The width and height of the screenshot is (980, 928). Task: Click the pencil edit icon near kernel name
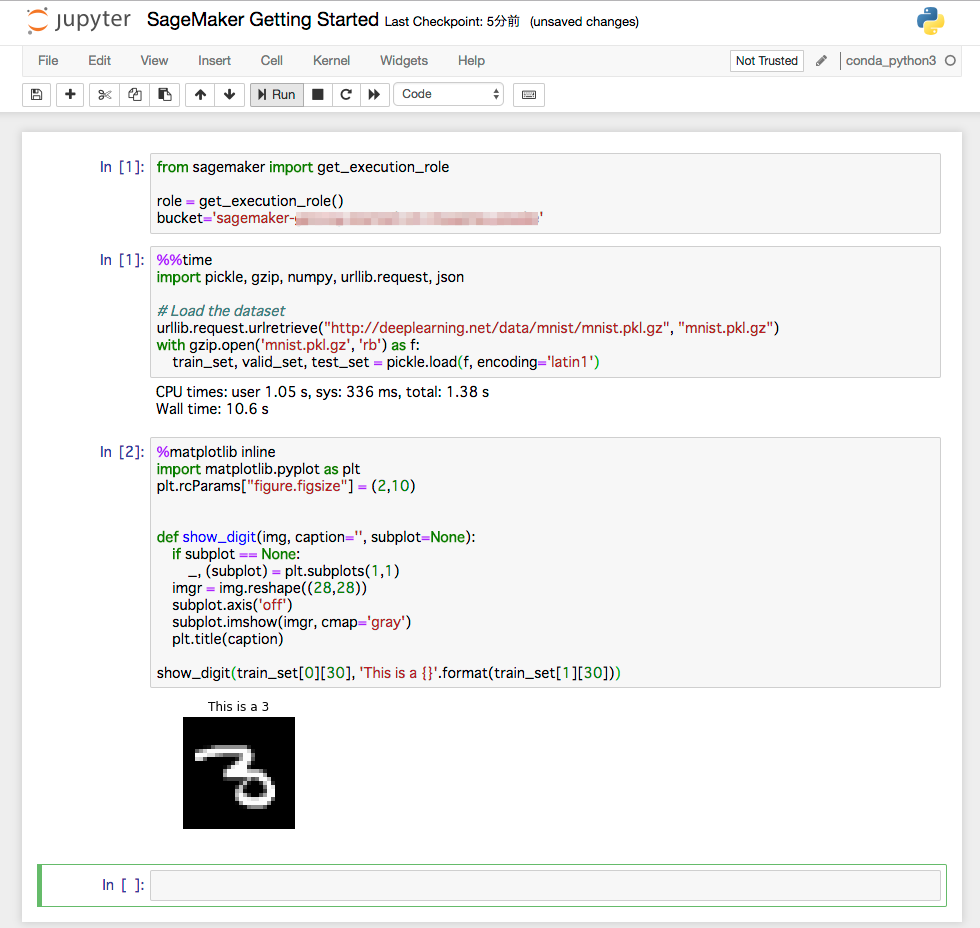821,61
